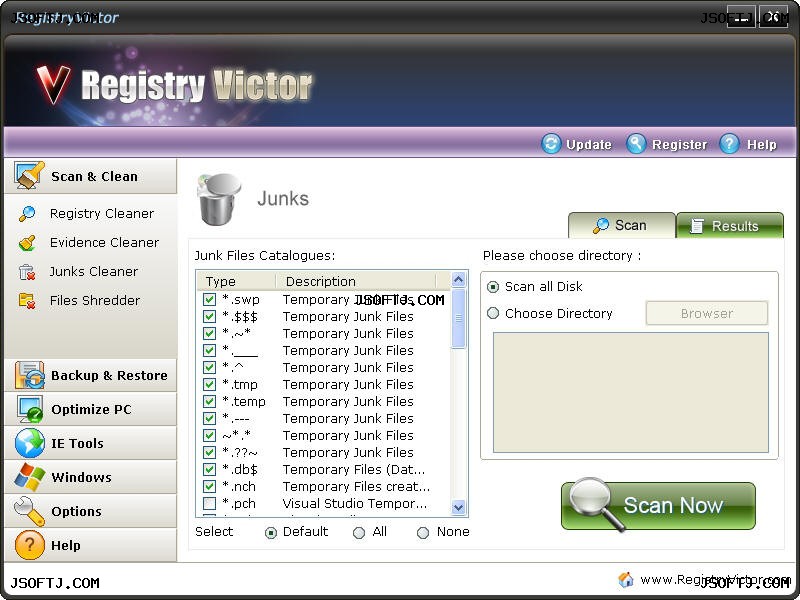
Task: Click the Junks trash can icon
Action: point(219,199)
